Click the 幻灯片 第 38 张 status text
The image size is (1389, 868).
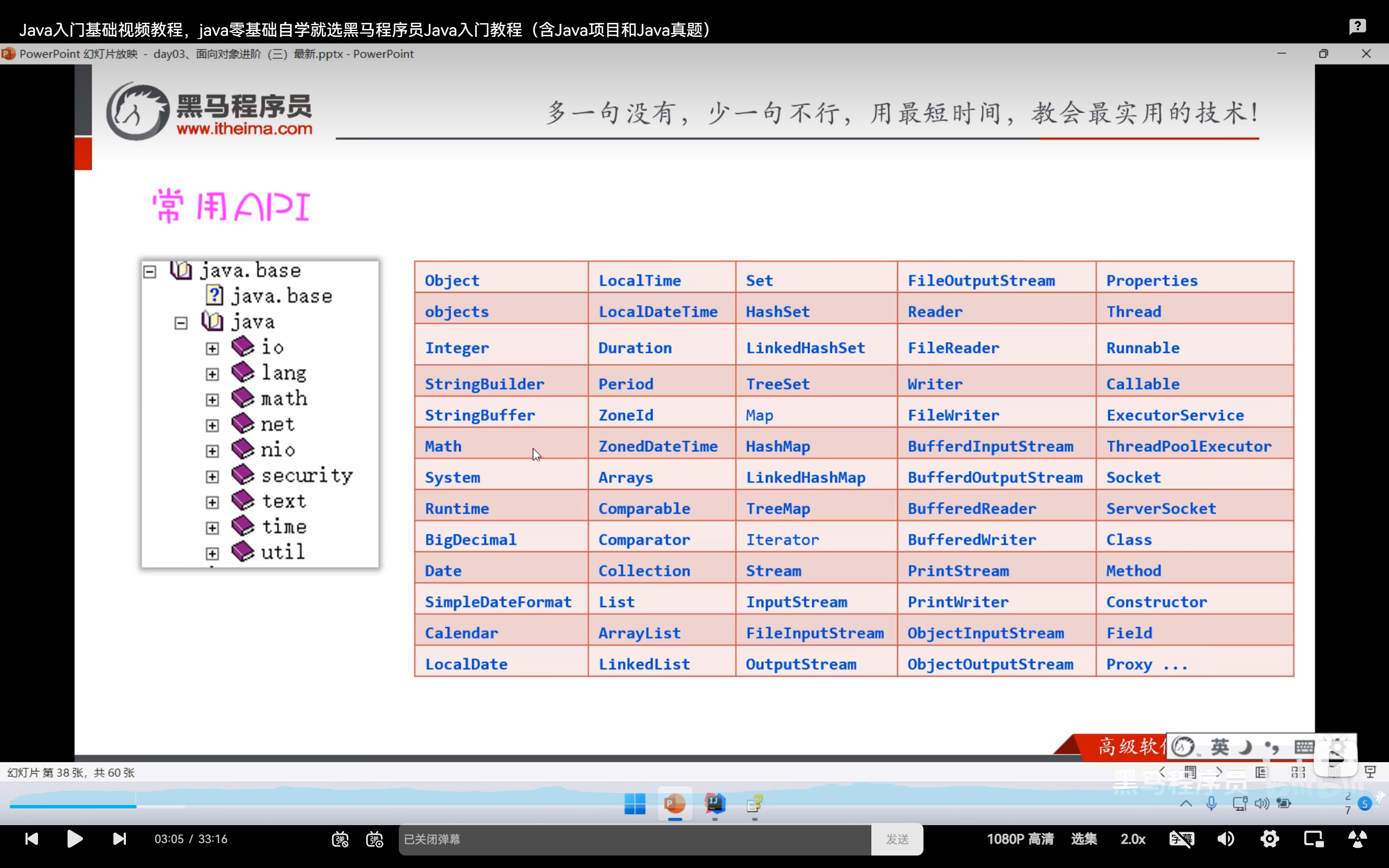(71, 773)
